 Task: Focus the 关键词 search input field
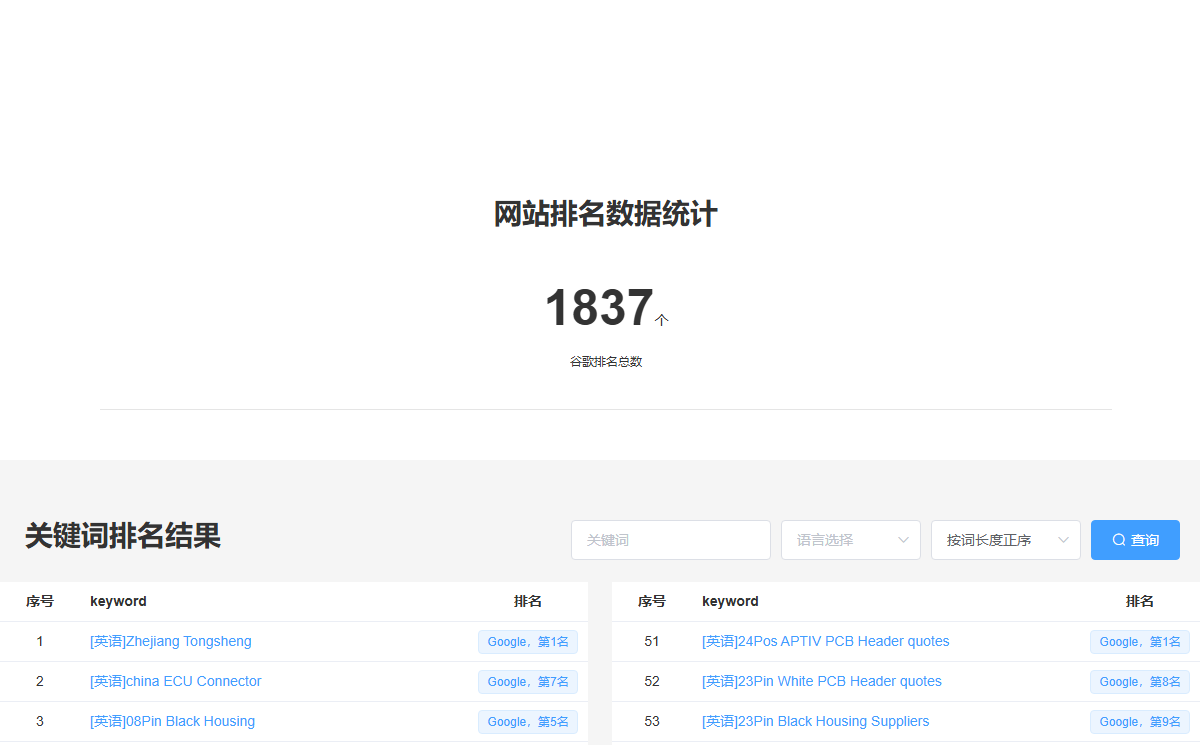tap(671, 540)
